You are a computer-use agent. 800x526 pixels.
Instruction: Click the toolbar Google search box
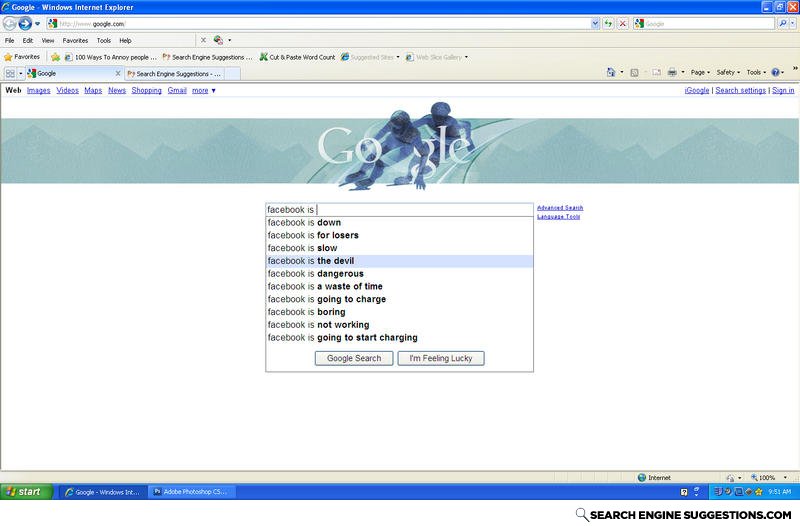pyautogui.click(x=704, y=23)
